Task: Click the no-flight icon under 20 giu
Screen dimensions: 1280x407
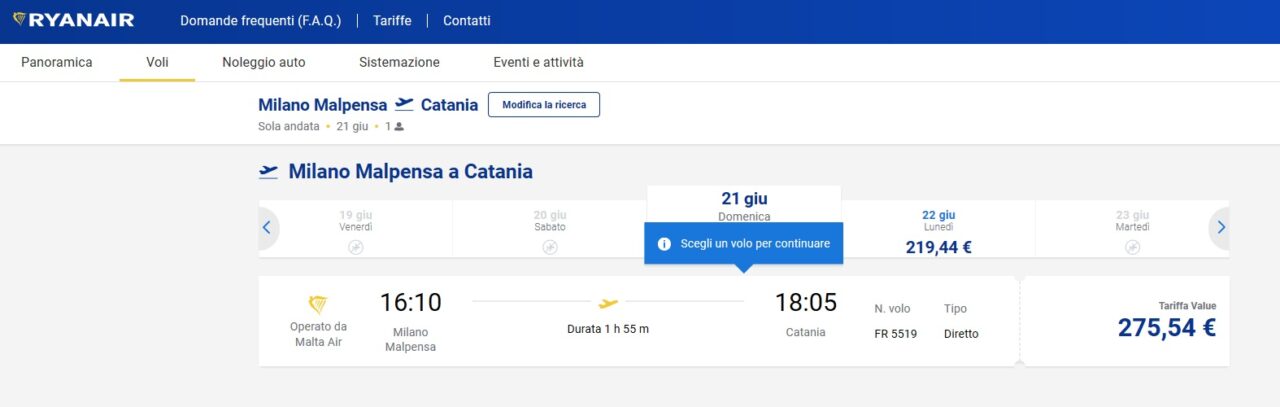Action: (x=550, y=247)
